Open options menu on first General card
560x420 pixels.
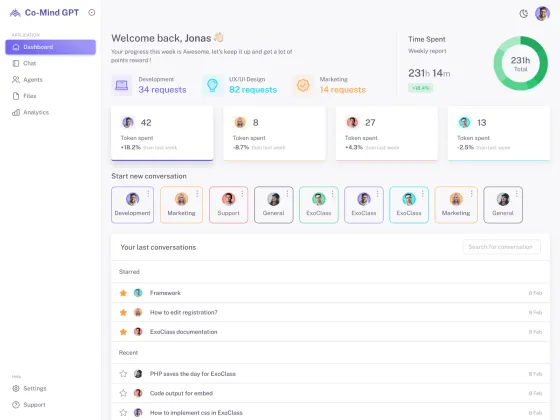point(287,194)
